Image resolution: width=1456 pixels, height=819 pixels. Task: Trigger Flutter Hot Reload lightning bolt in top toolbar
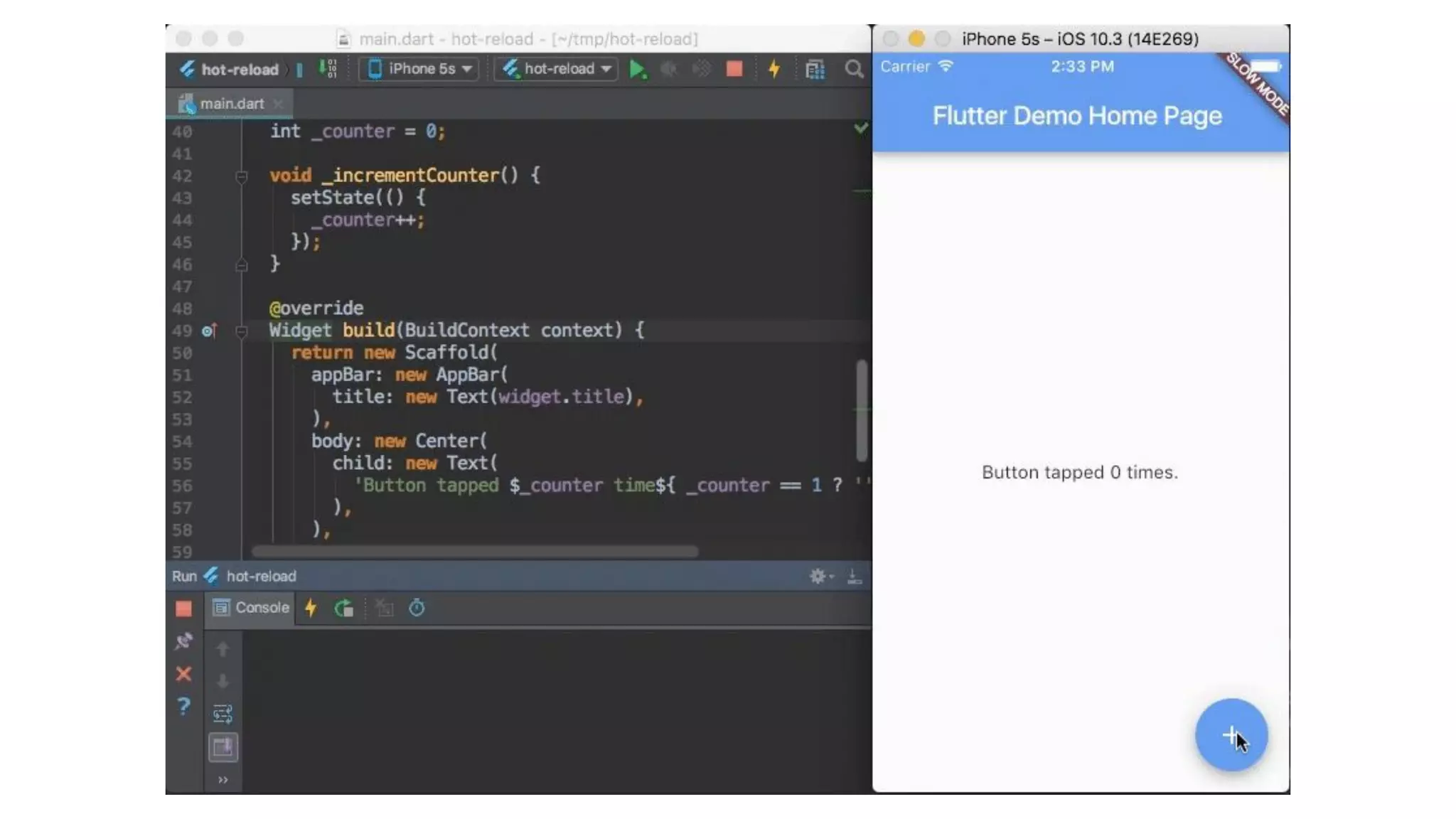pos(774,69)
